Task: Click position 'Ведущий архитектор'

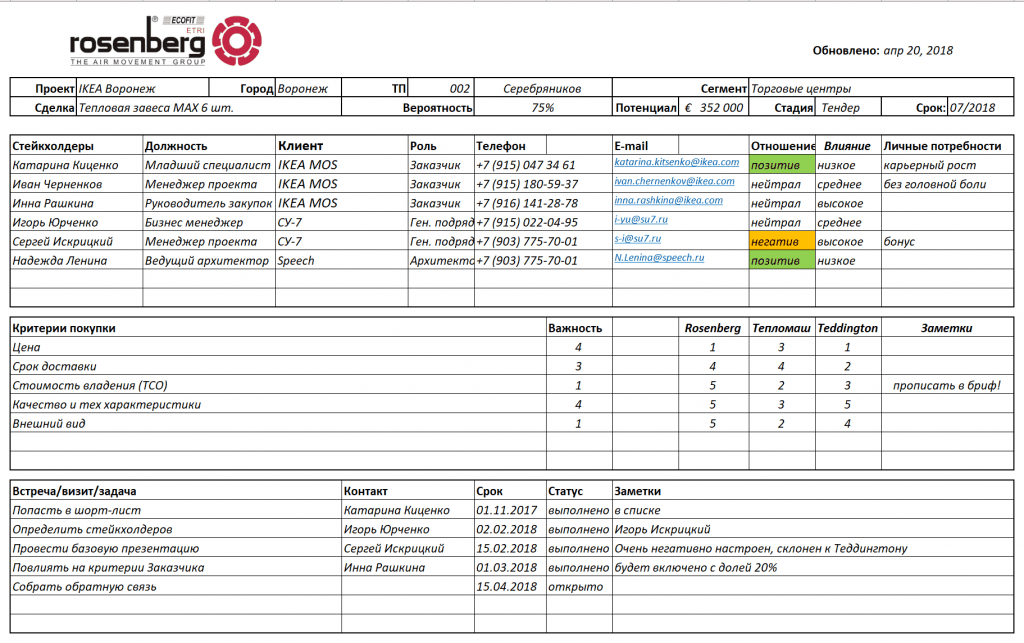Action: tap(206, 260)
